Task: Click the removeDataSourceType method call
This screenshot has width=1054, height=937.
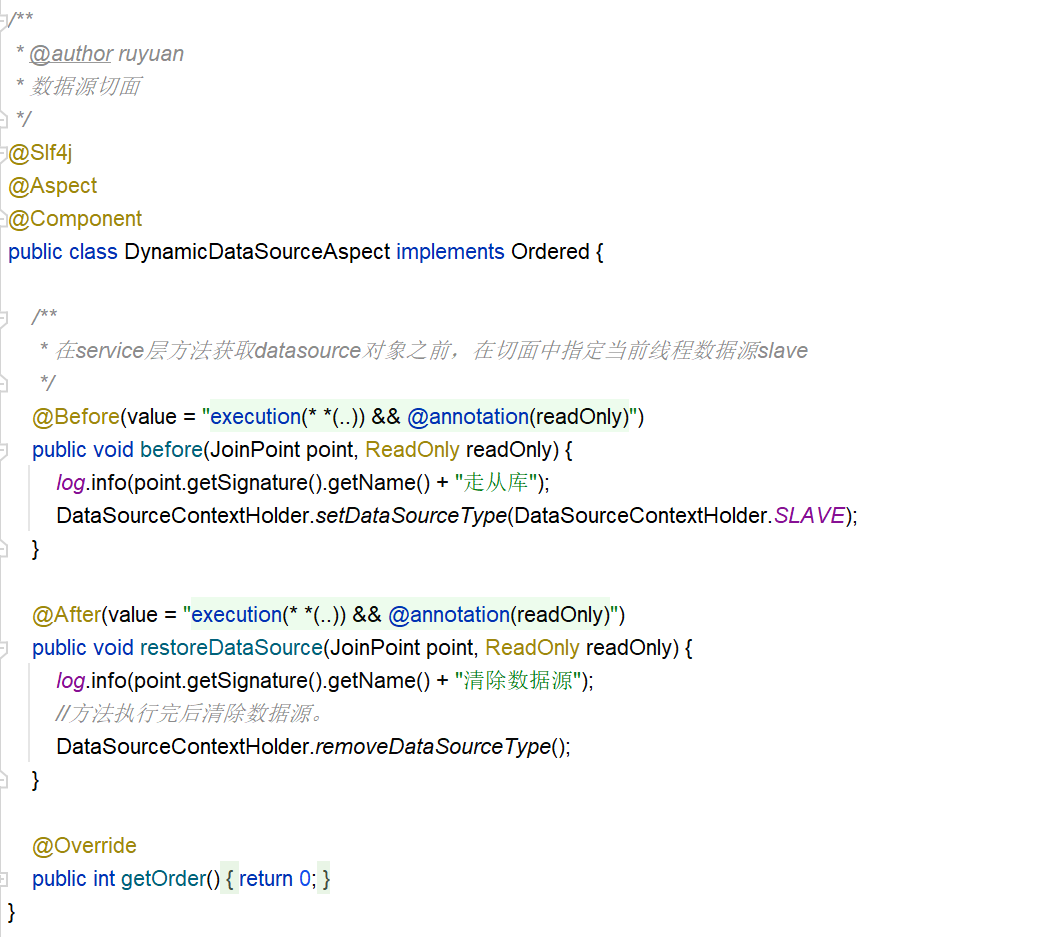Action: point(433,746)
